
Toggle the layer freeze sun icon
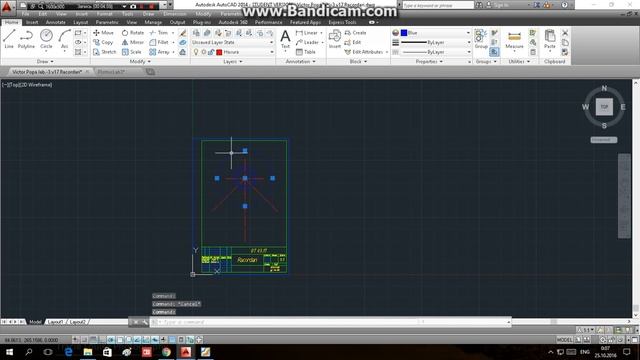pos(204,52)
